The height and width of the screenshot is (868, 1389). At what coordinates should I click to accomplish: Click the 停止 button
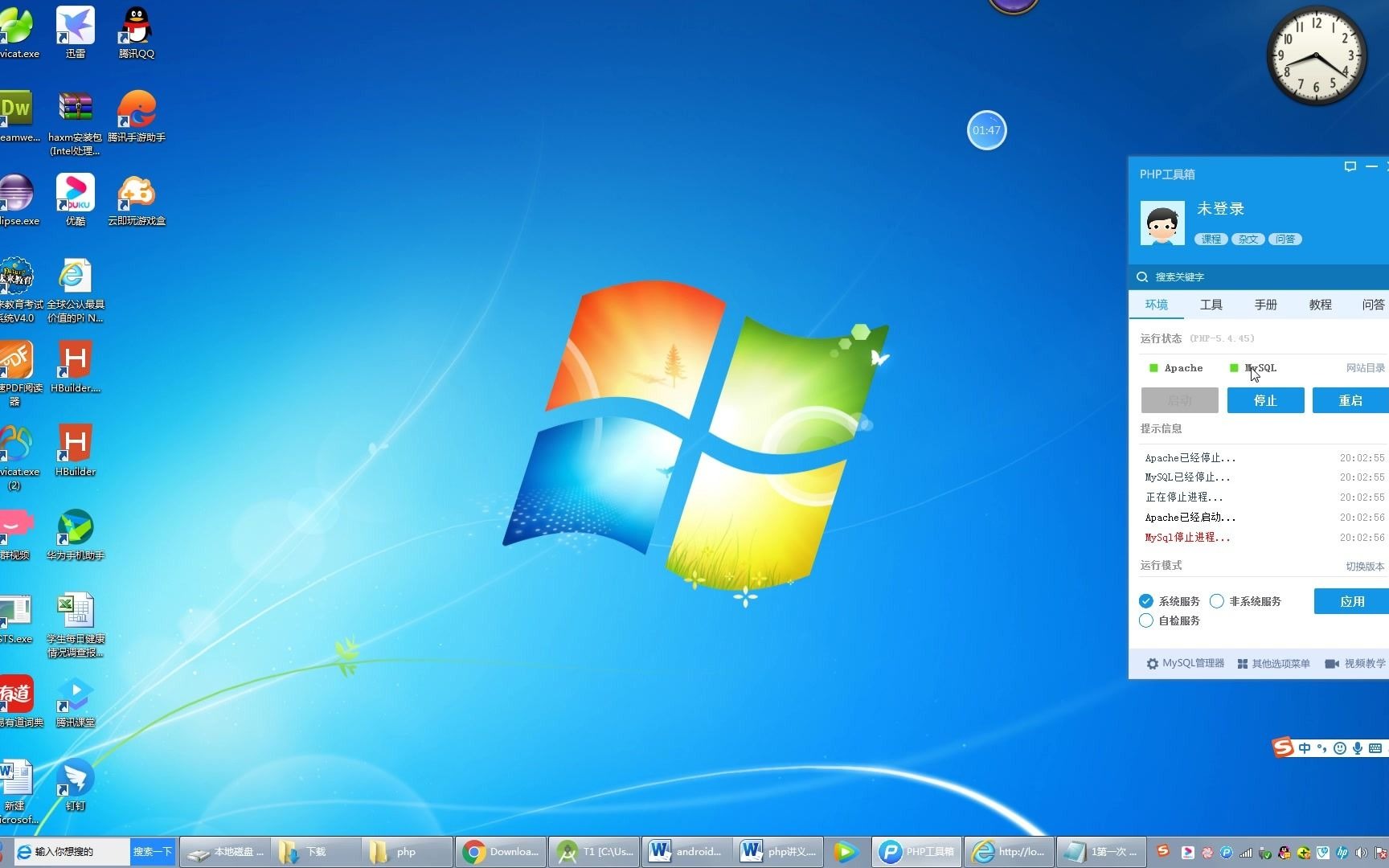[1265, 400]
